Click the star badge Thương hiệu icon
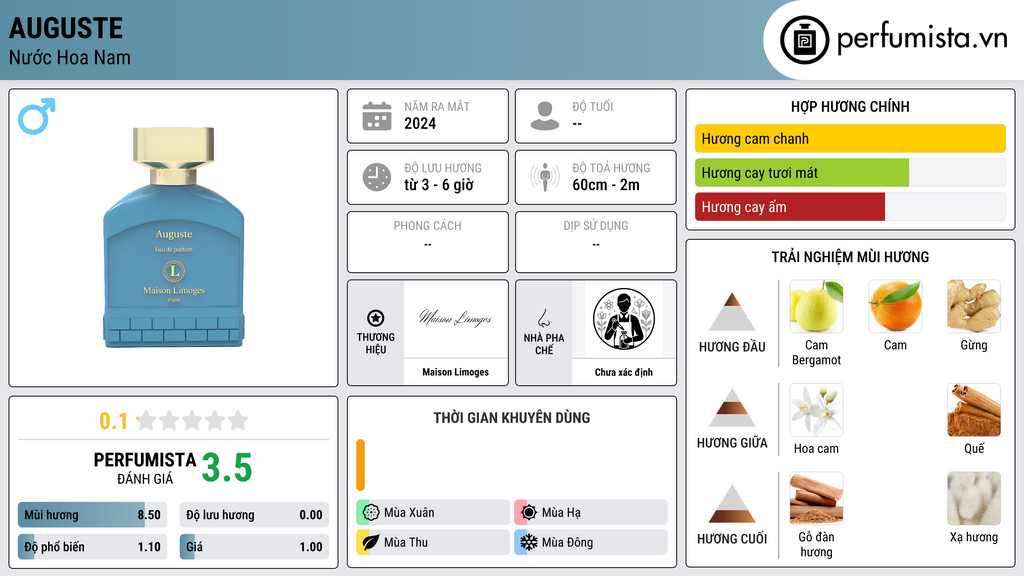This screenshot has width=1024, height=576. click(x=376, y=318)
